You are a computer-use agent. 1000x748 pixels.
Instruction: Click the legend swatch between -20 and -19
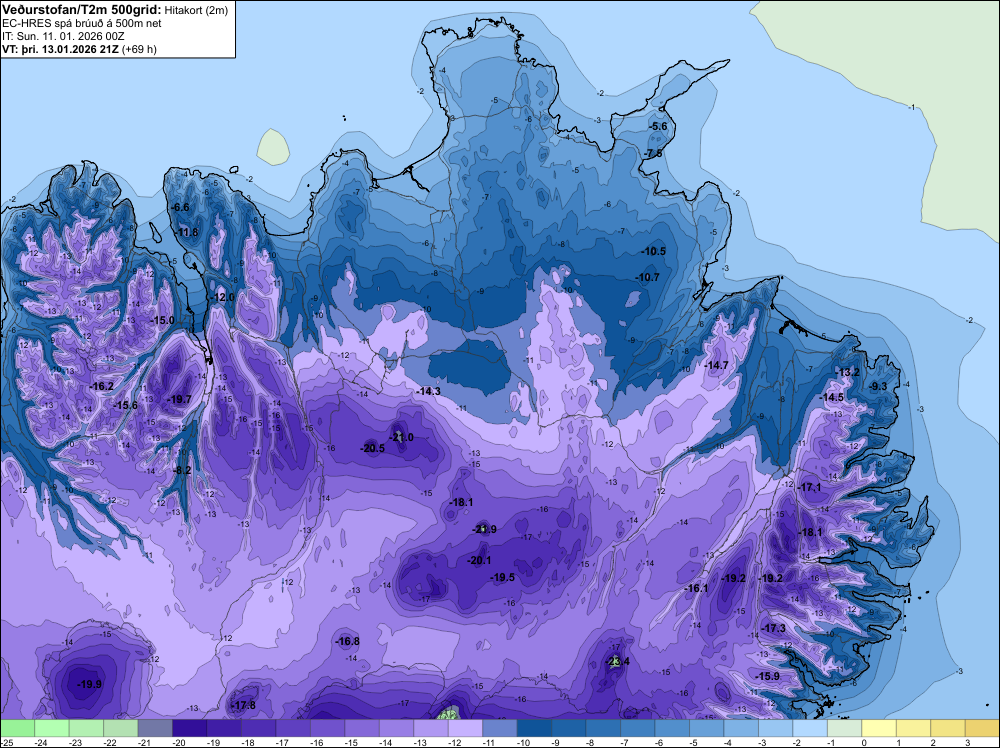(x=189, y=728)
